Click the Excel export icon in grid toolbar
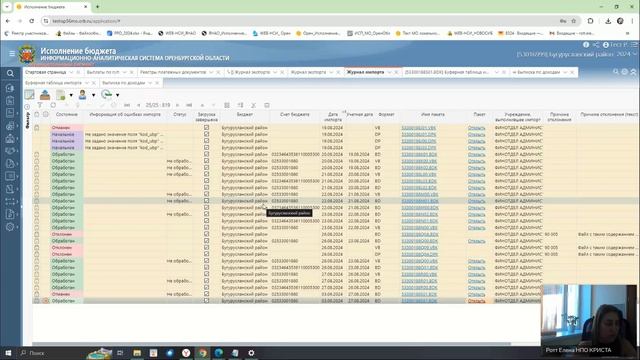This screenshot has width=640, height=360. click(x=253, y=105)
